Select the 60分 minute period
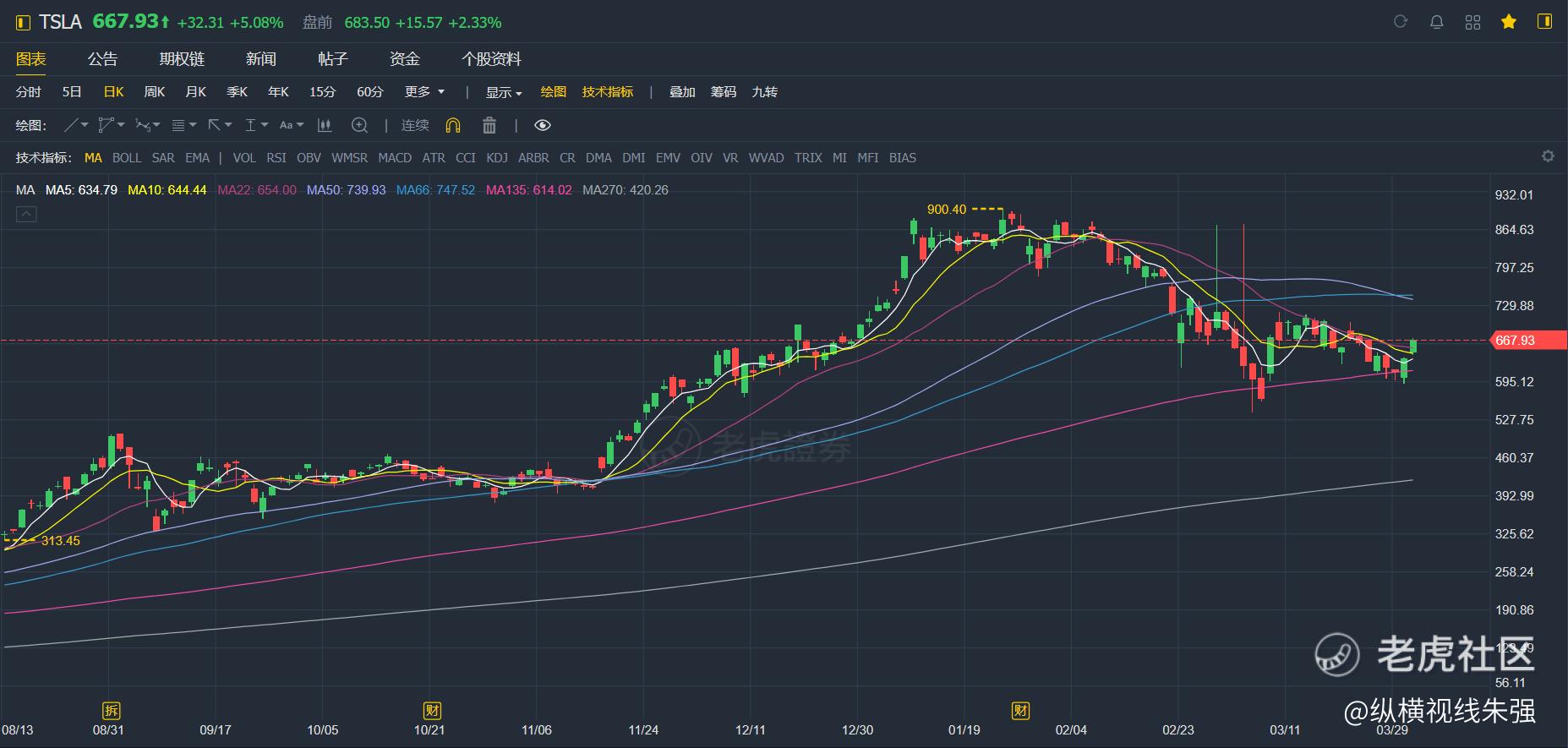Screen dimensions: 1568x748 pos(370,91)
